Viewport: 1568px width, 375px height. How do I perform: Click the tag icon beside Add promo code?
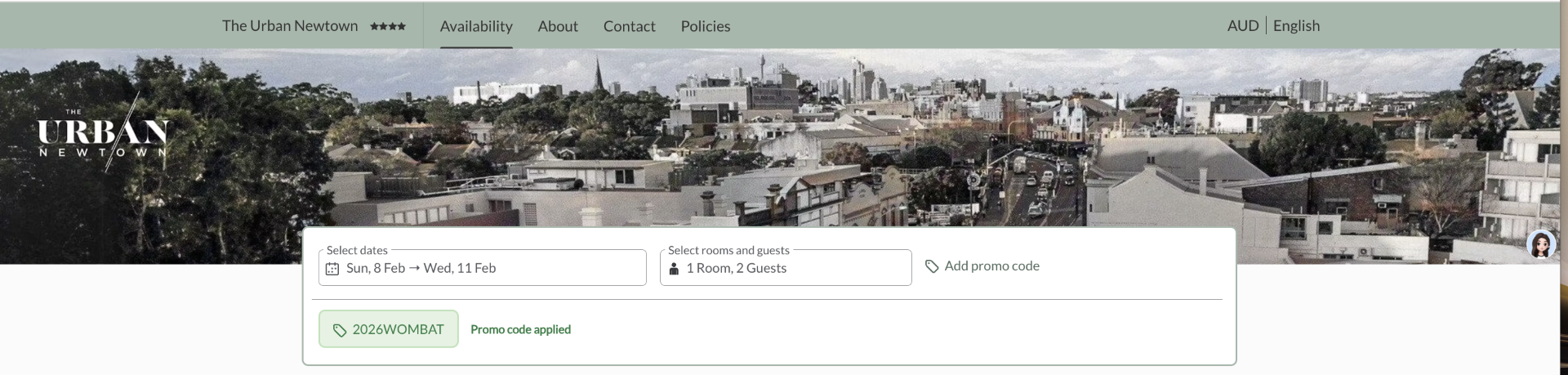(932, 266)
